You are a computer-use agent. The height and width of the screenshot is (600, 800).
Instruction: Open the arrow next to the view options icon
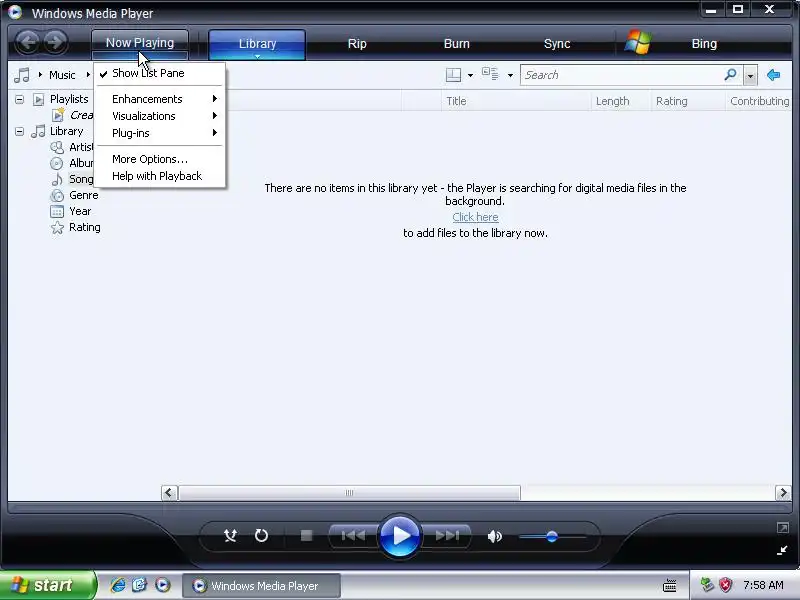pos(510,76)
